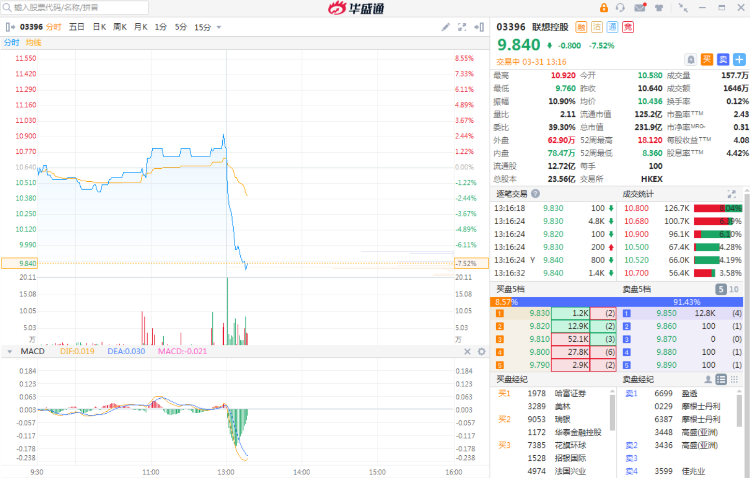Open more time period dropdown arrow
The width and height of the screenshot is (750, 478).
click(x=220, y=27)
